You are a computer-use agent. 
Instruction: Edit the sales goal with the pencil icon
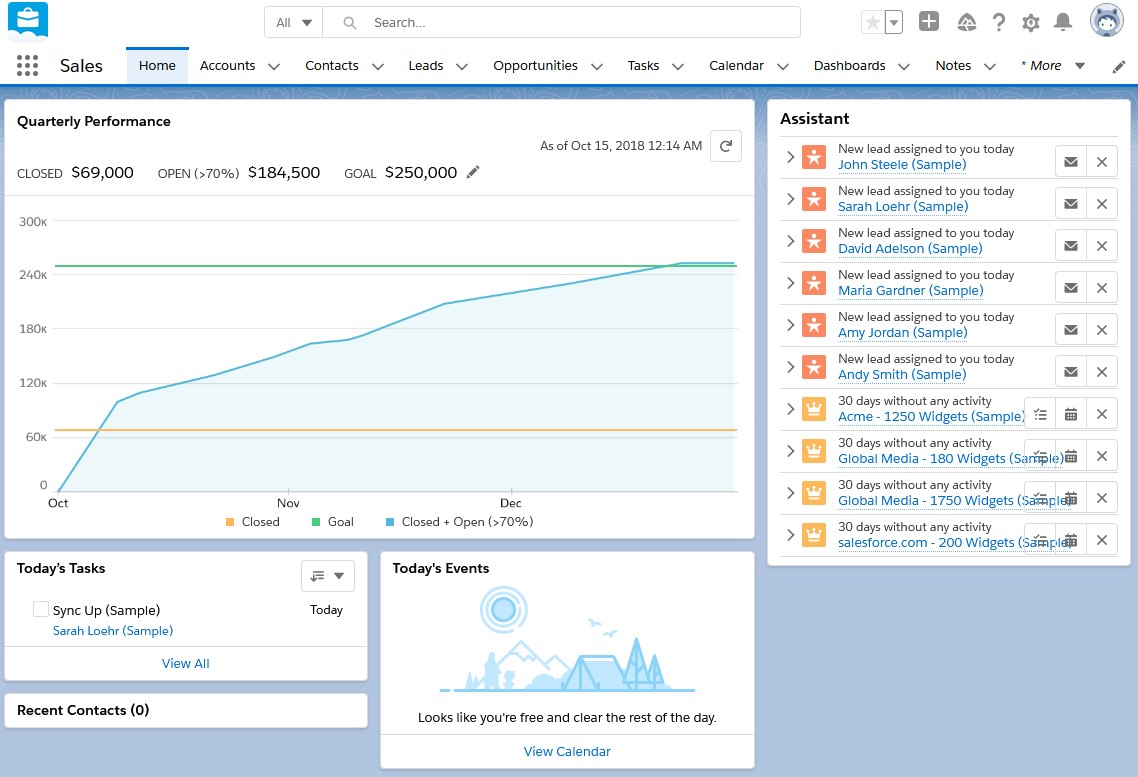[x=473, y=172]
